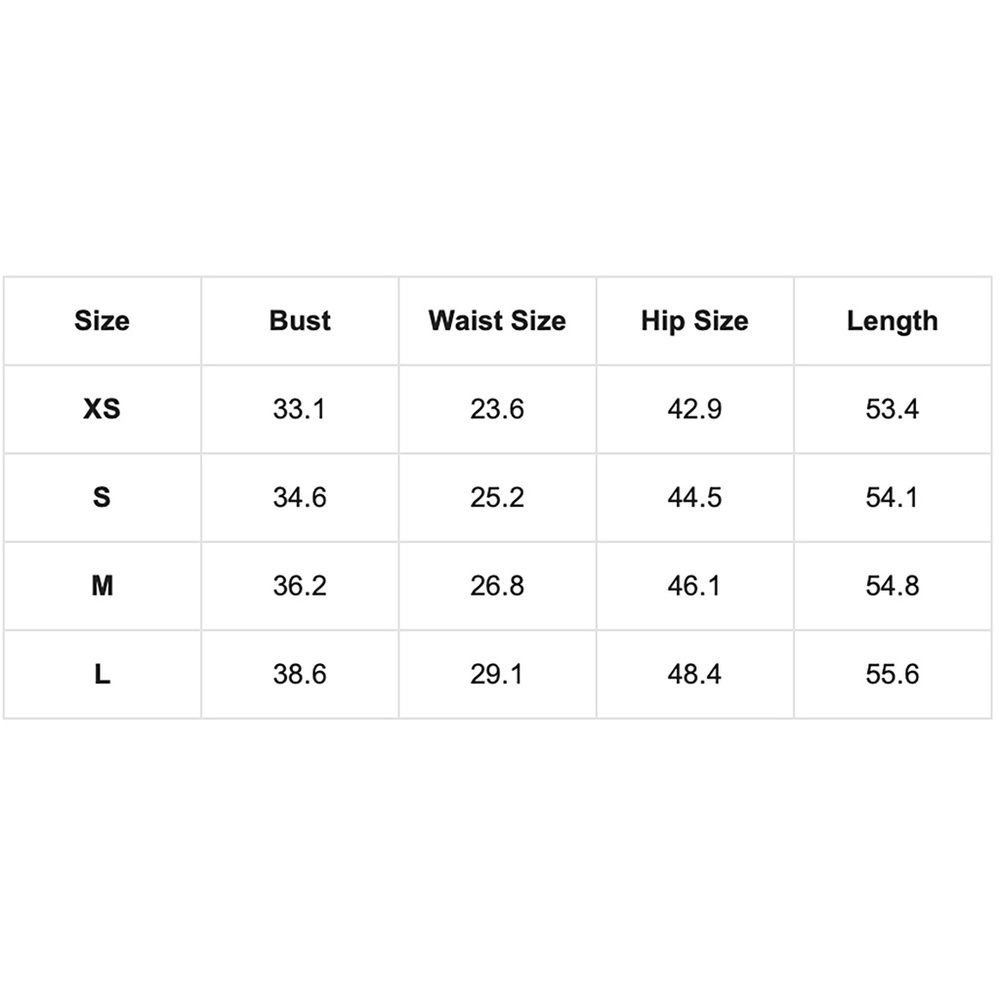The width and height of the screenshot is (1000, 1000).
Task: Click the Size column header
Action: pyautogui.click(x=102, y=321)
